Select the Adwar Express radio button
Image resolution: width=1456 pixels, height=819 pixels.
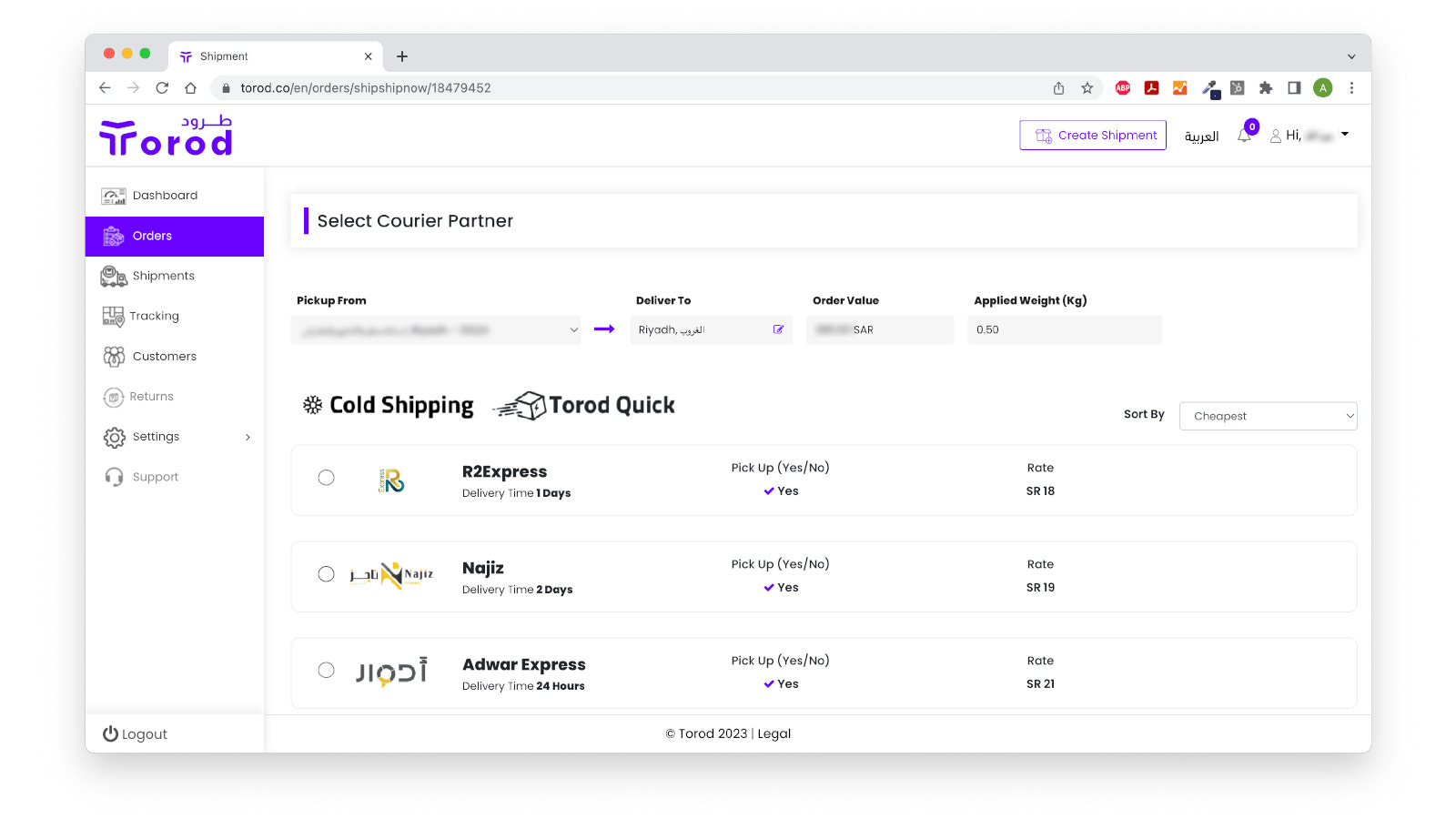click(x=326, y=670)
